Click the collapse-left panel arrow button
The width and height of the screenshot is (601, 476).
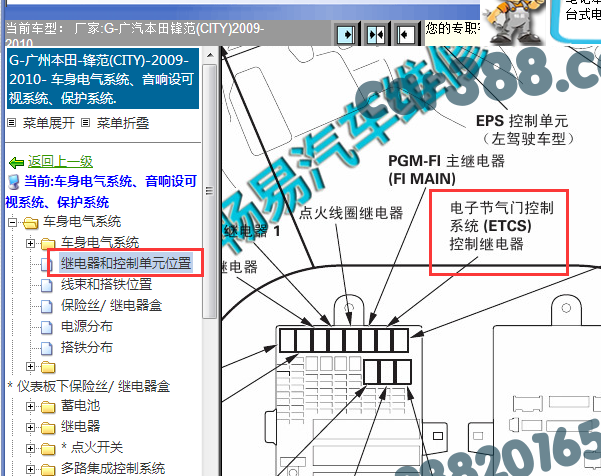coord(405,35)
